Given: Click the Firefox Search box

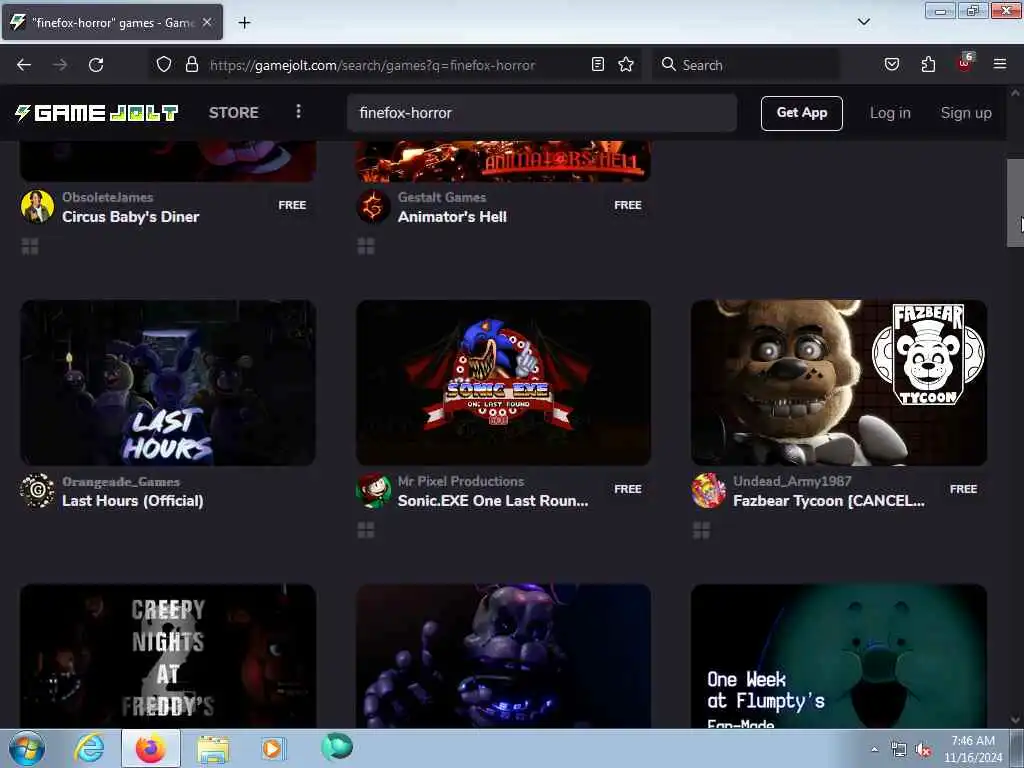Looking at the screenshot, I should point(745,65).
